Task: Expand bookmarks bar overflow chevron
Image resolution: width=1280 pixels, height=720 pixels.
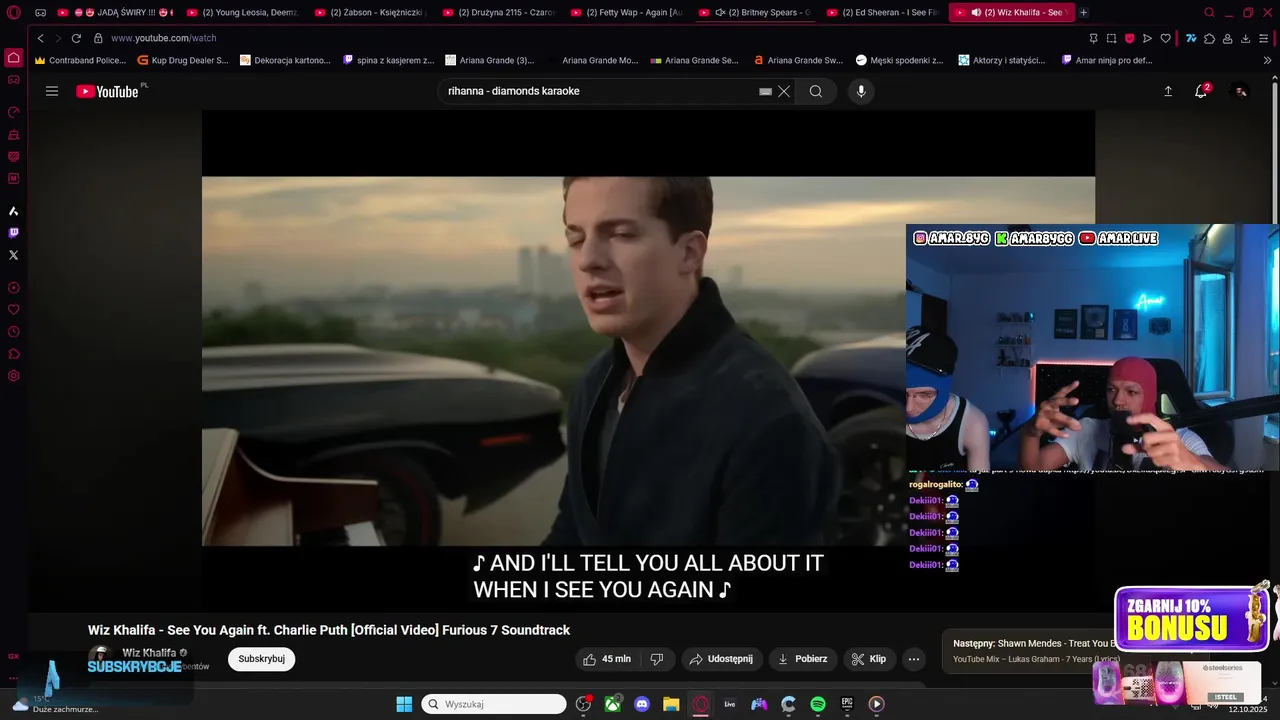Action: pos(1268,60)
